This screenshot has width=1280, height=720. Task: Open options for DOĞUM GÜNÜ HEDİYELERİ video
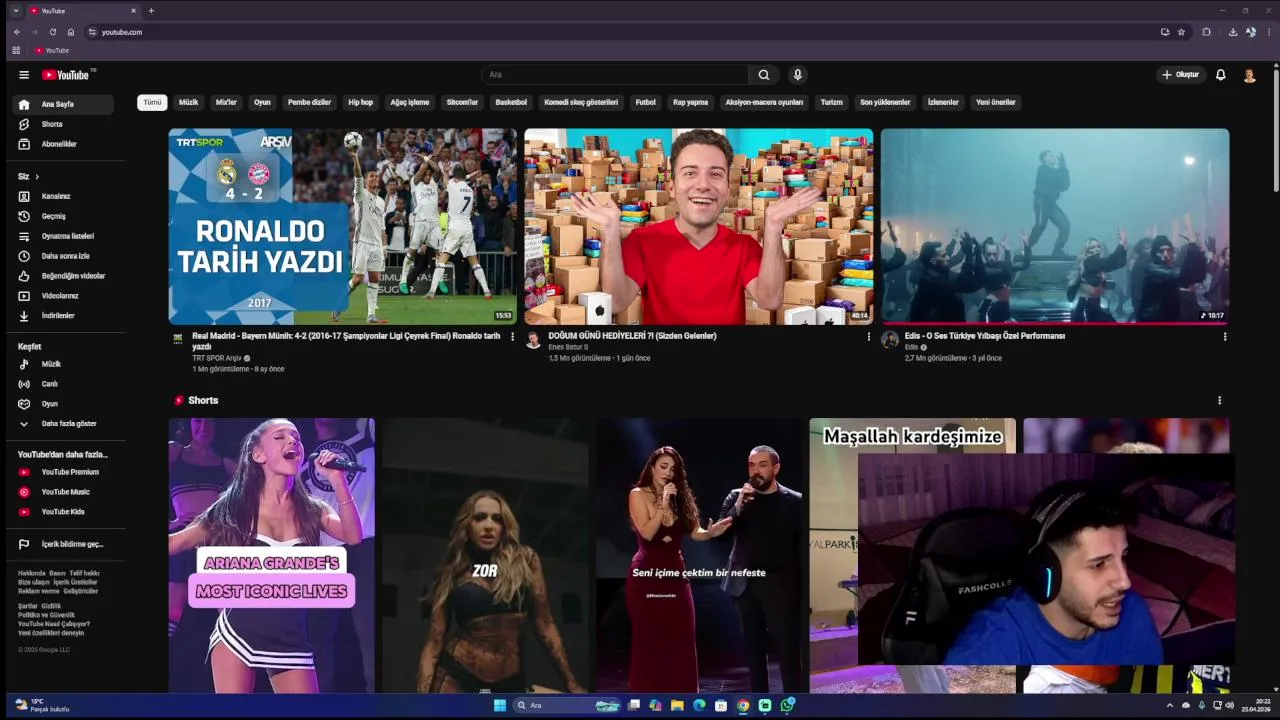[868, 337]
